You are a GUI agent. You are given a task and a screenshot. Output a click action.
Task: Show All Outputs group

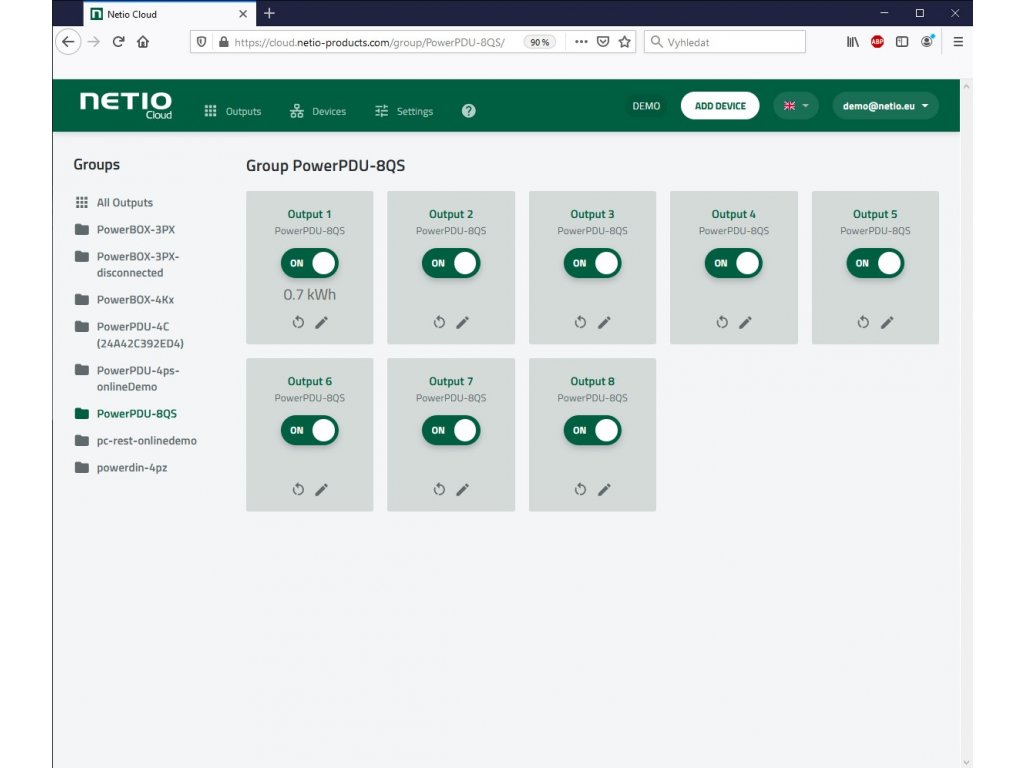(x=114, y=202)
